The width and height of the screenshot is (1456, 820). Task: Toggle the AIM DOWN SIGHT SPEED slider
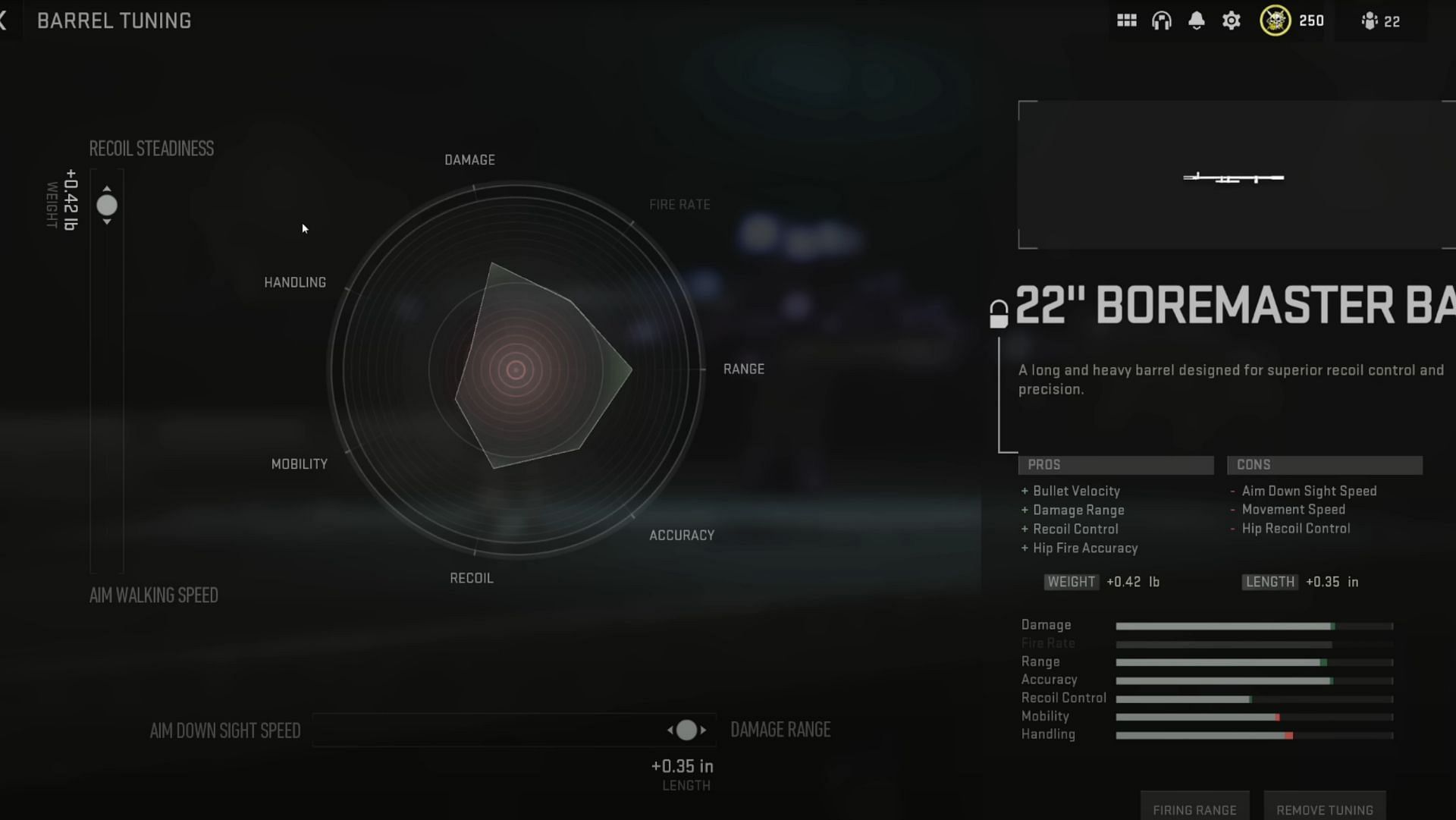click(687, 730)
